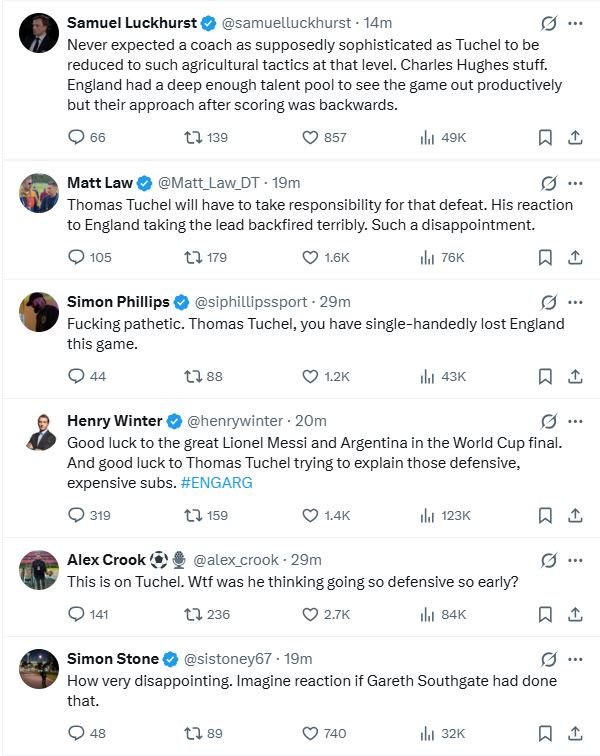Bookmark Samuel Luckhurst's tweet
Image resolution: width=600 pixels, height=756 pixels.
(545, 137)
